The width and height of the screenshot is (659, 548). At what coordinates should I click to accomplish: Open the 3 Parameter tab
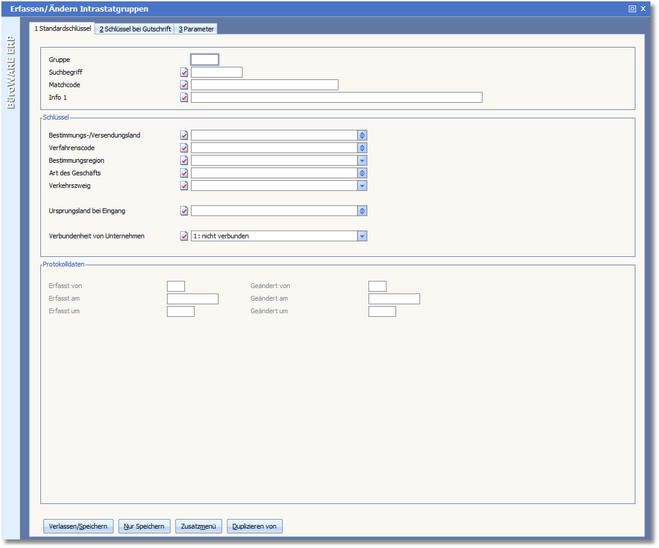pos(196,29)
